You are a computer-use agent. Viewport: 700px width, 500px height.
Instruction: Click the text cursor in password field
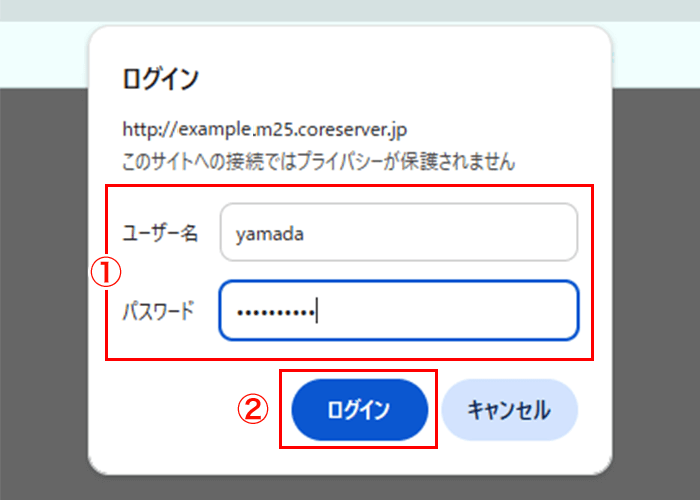(x=316, y=312)
